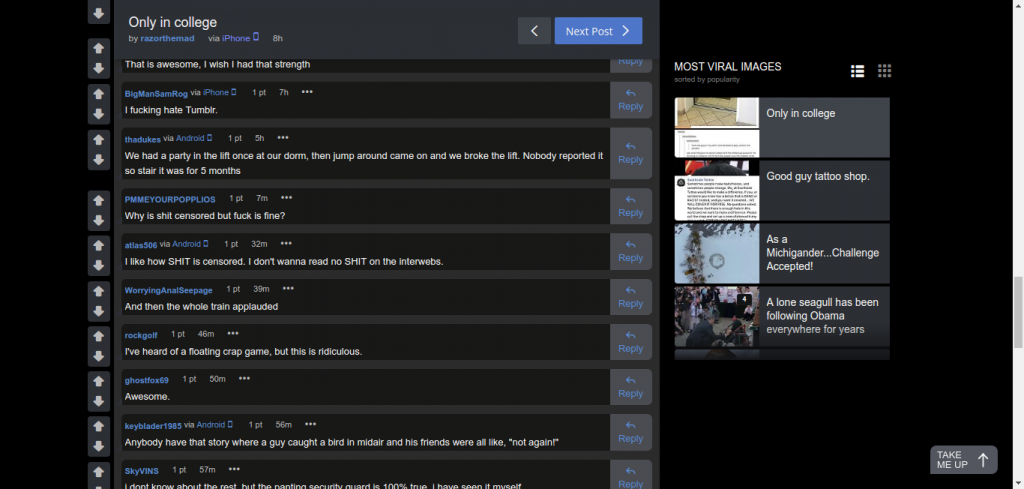This screenshot has width=1024, height=489.
Task: Open options menu on rockgolf's comment
Action: click(233, 334)
